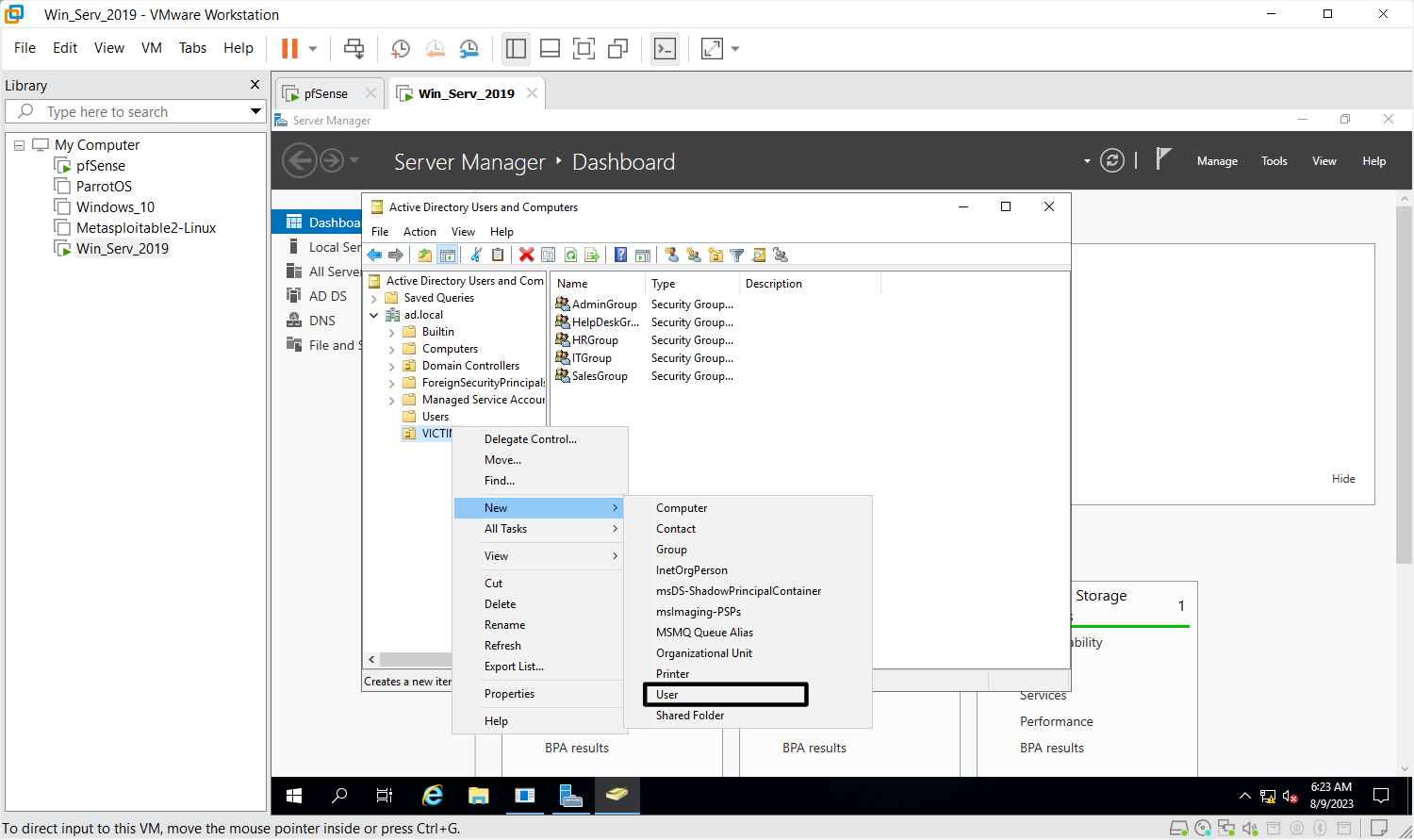Expand the Domain Controllers chevron

click(392, 366)
